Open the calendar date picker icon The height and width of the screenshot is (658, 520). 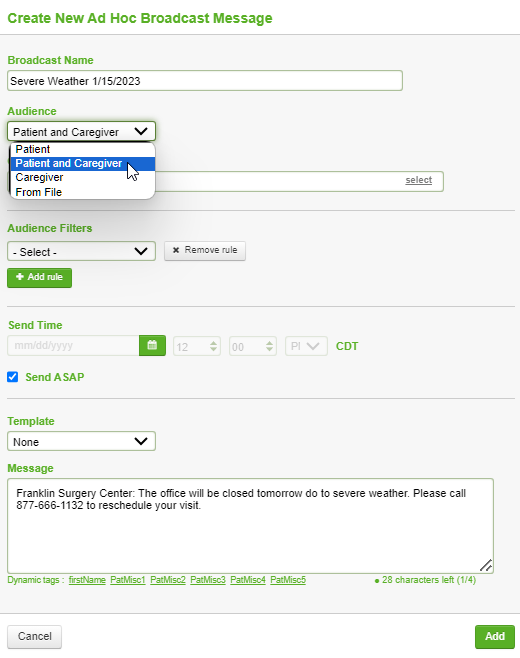pos(152,345)
